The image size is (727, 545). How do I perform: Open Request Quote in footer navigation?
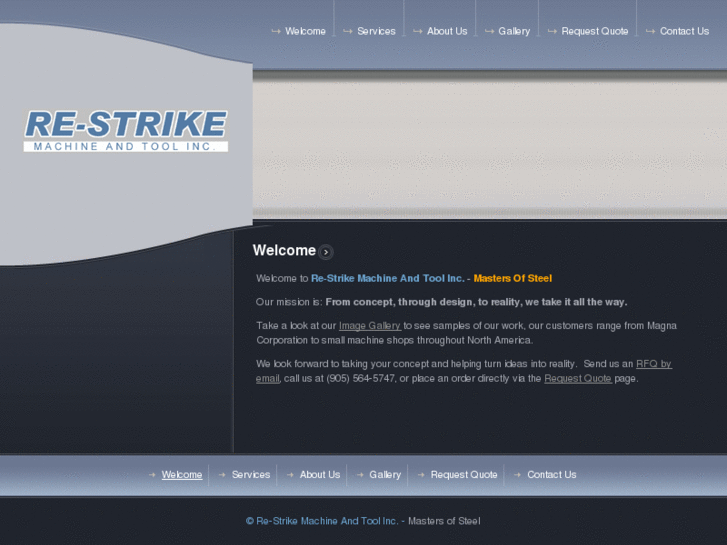click(x=464, y=474)
